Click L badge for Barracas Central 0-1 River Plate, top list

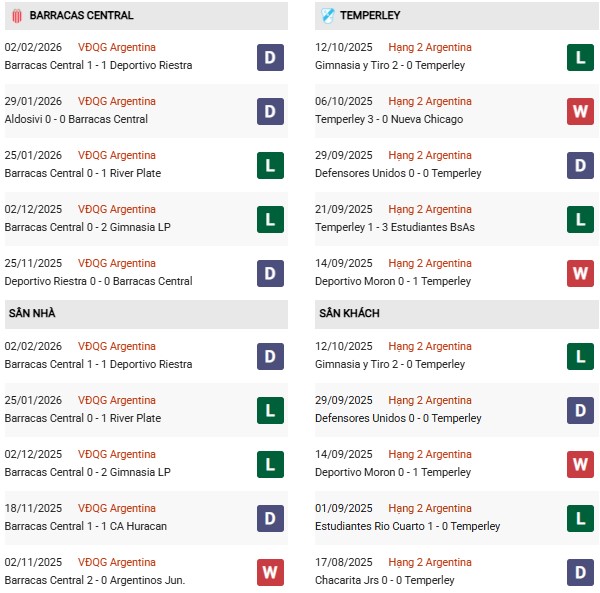pyautogui.click(x=270, y=165)
